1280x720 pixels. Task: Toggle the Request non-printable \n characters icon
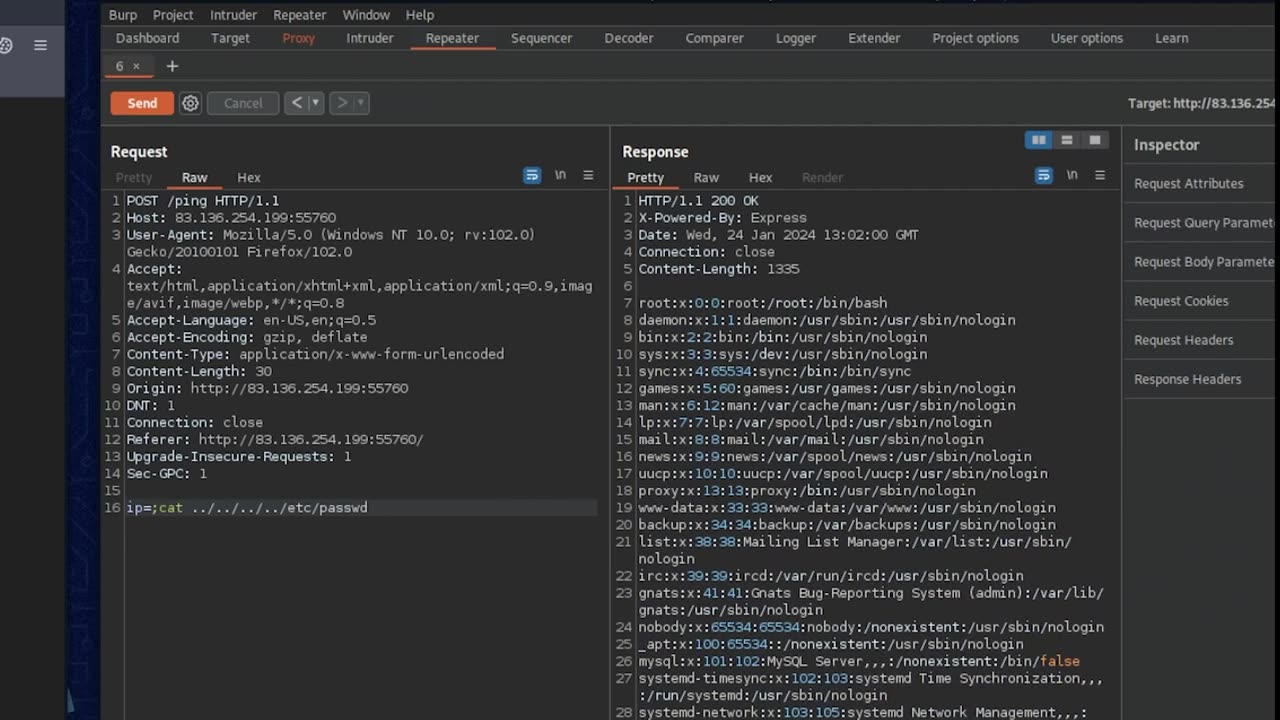click(560, 175)
